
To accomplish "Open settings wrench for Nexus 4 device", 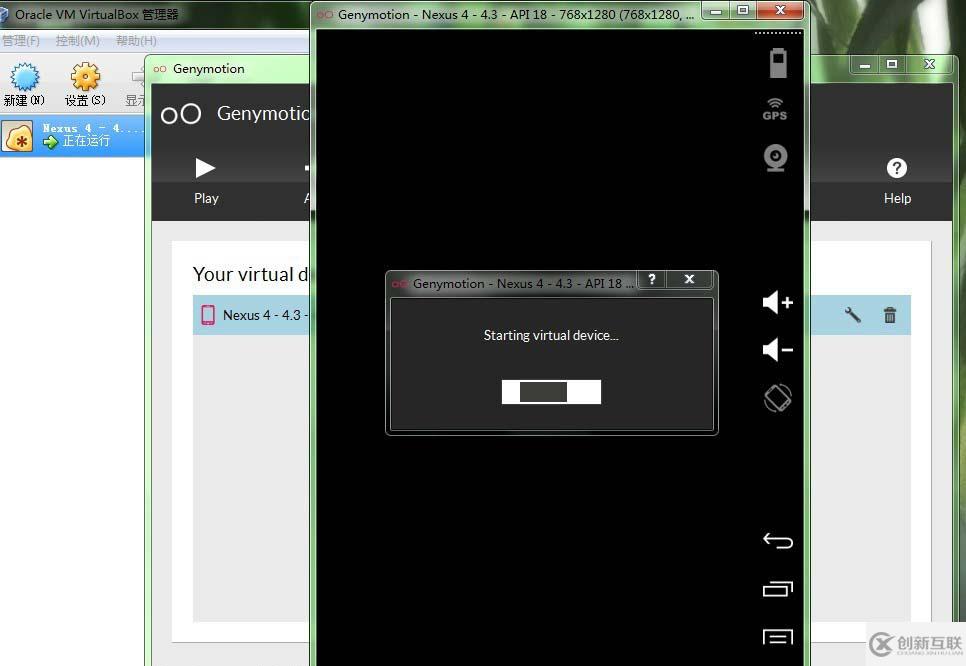I will 853,315.
